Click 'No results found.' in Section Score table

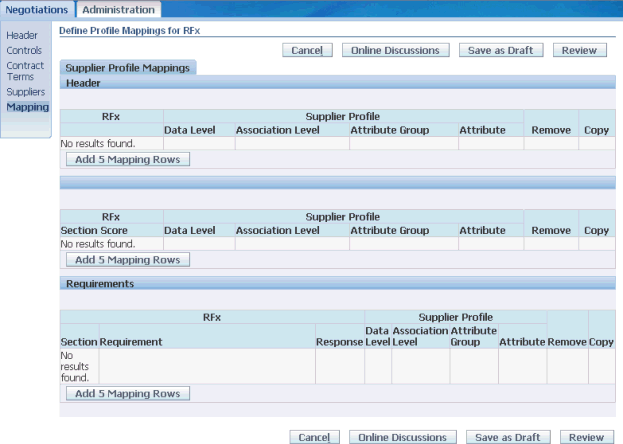98,244
